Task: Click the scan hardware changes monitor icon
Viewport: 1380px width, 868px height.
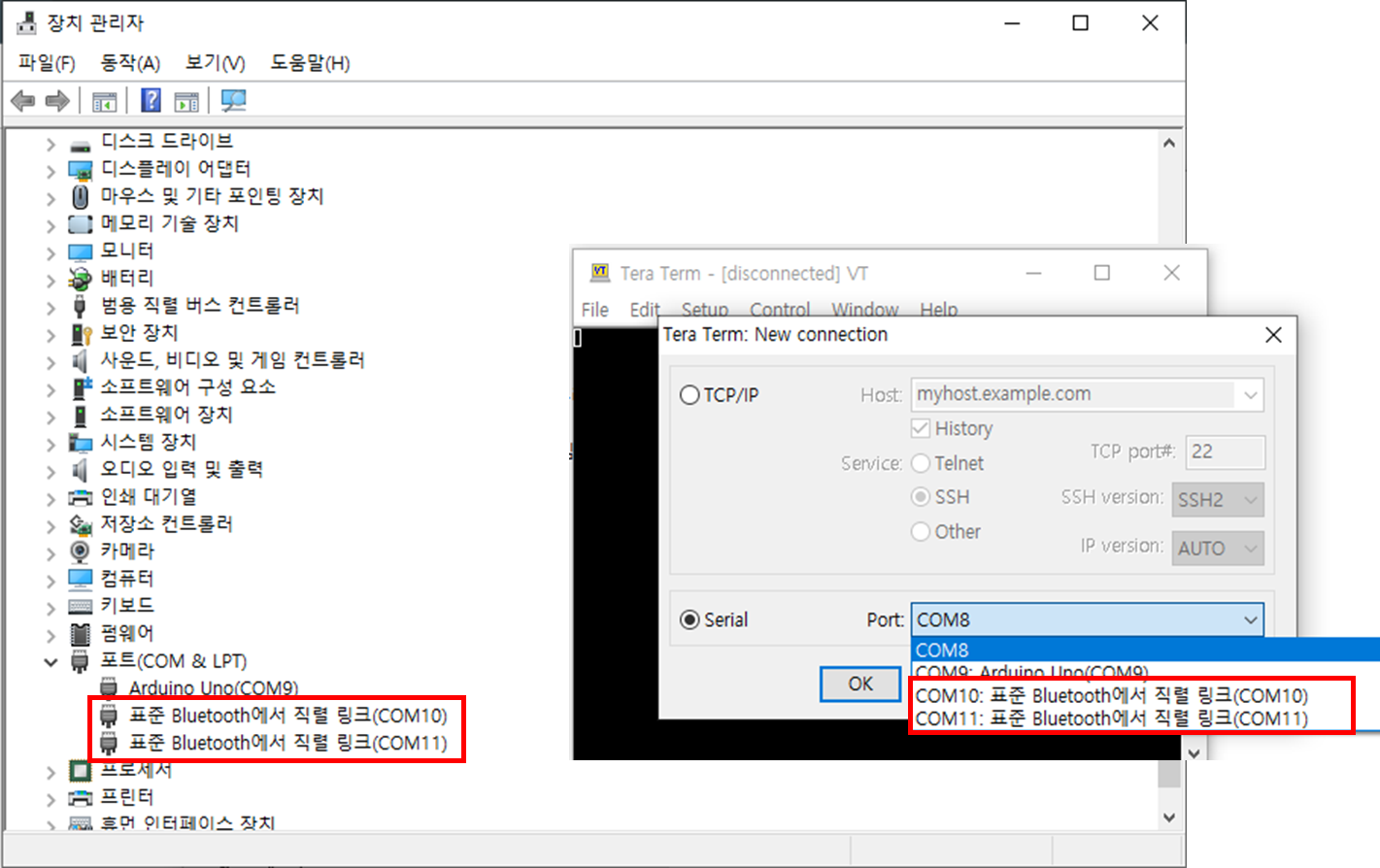Action: 233,100
